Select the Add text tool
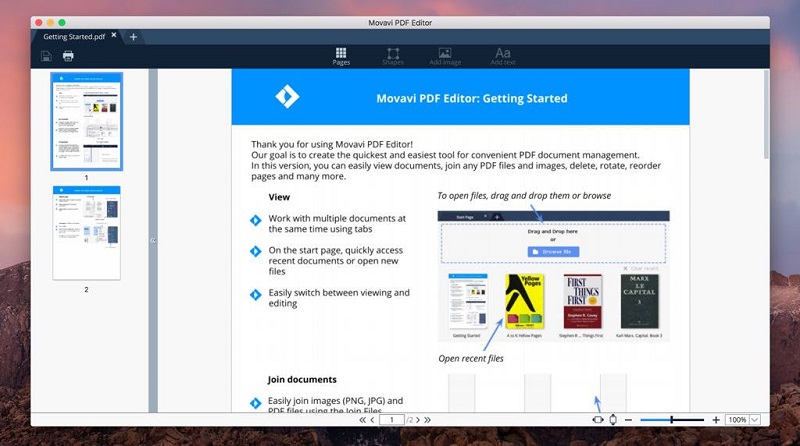 tap(503, 56)
